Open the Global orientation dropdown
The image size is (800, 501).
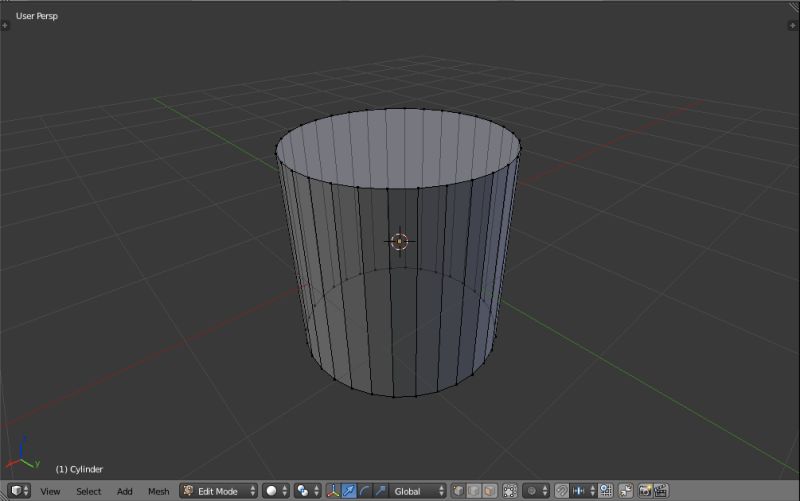tap(418, 491)
